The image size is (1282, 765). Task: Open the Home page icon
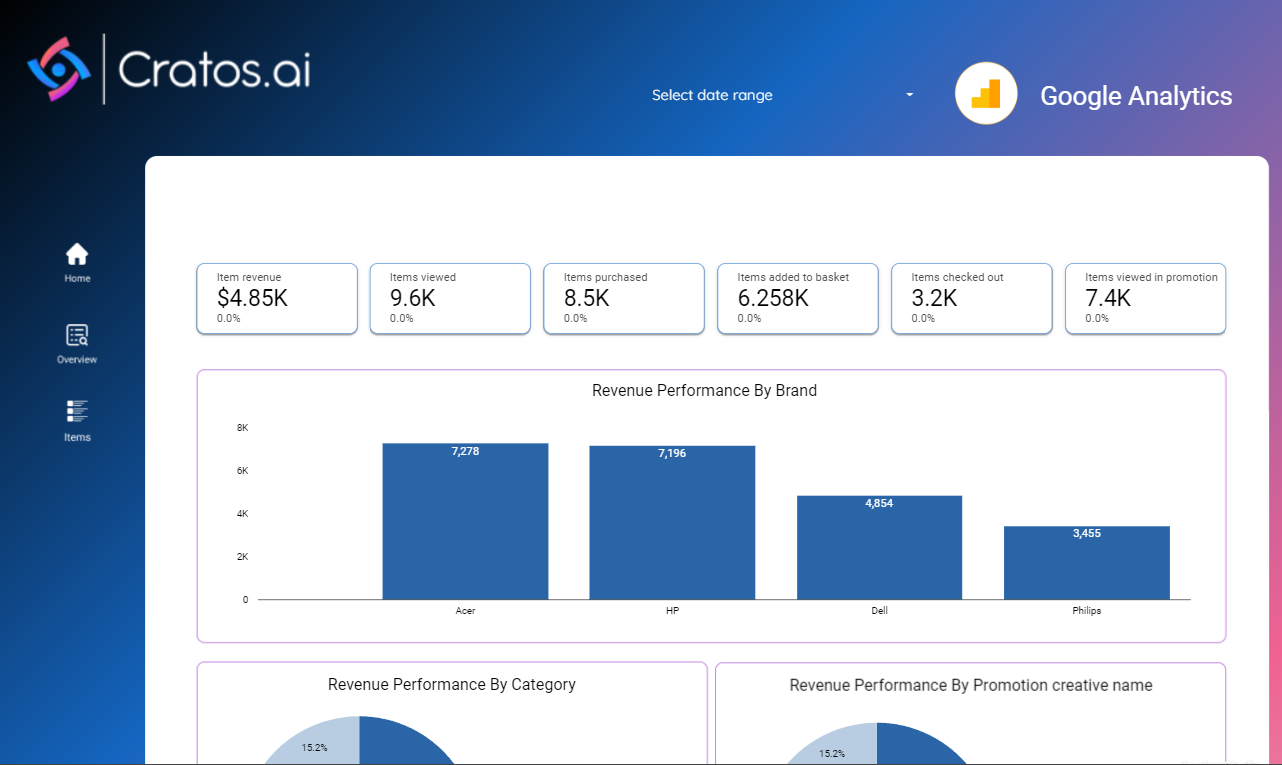click(x=77, y=254)
